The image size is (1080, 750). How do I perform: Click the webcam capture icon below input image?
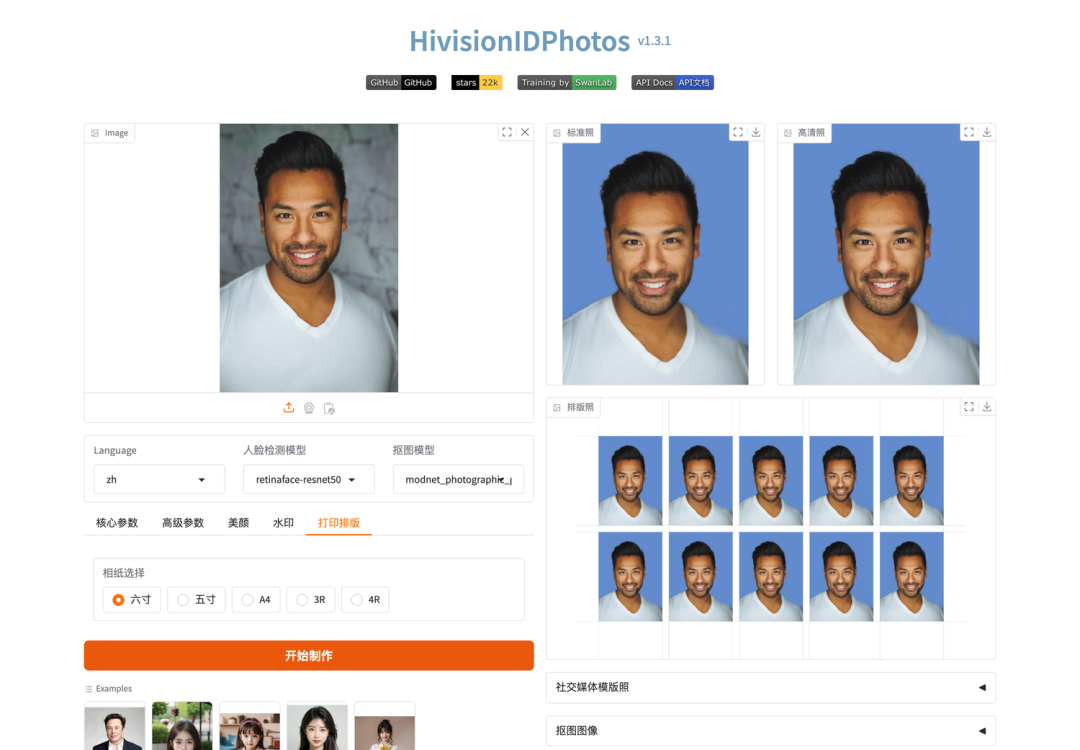tap(309, 408)
